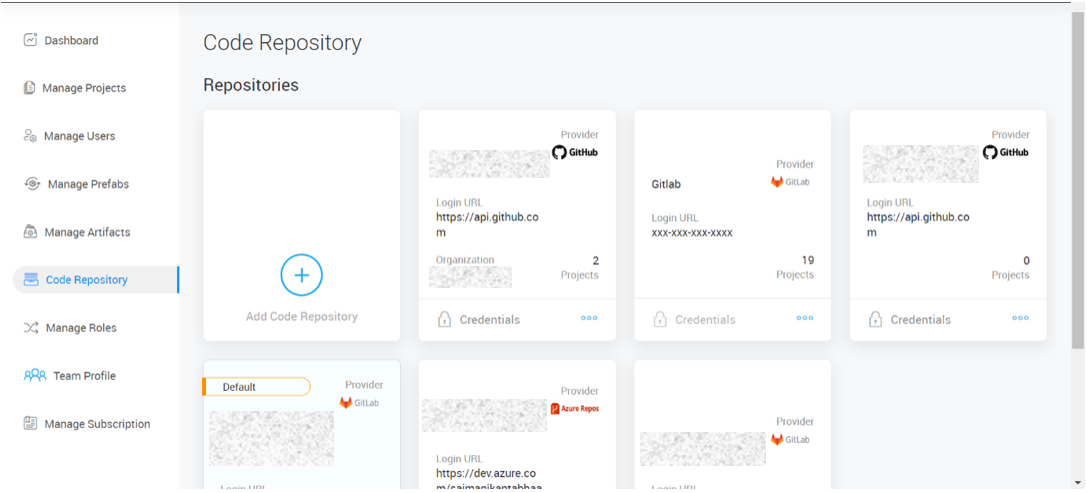Click Credentials on the 0 Projects card
The height and width of the screenshot is (493, 1087).
point(920,320)
